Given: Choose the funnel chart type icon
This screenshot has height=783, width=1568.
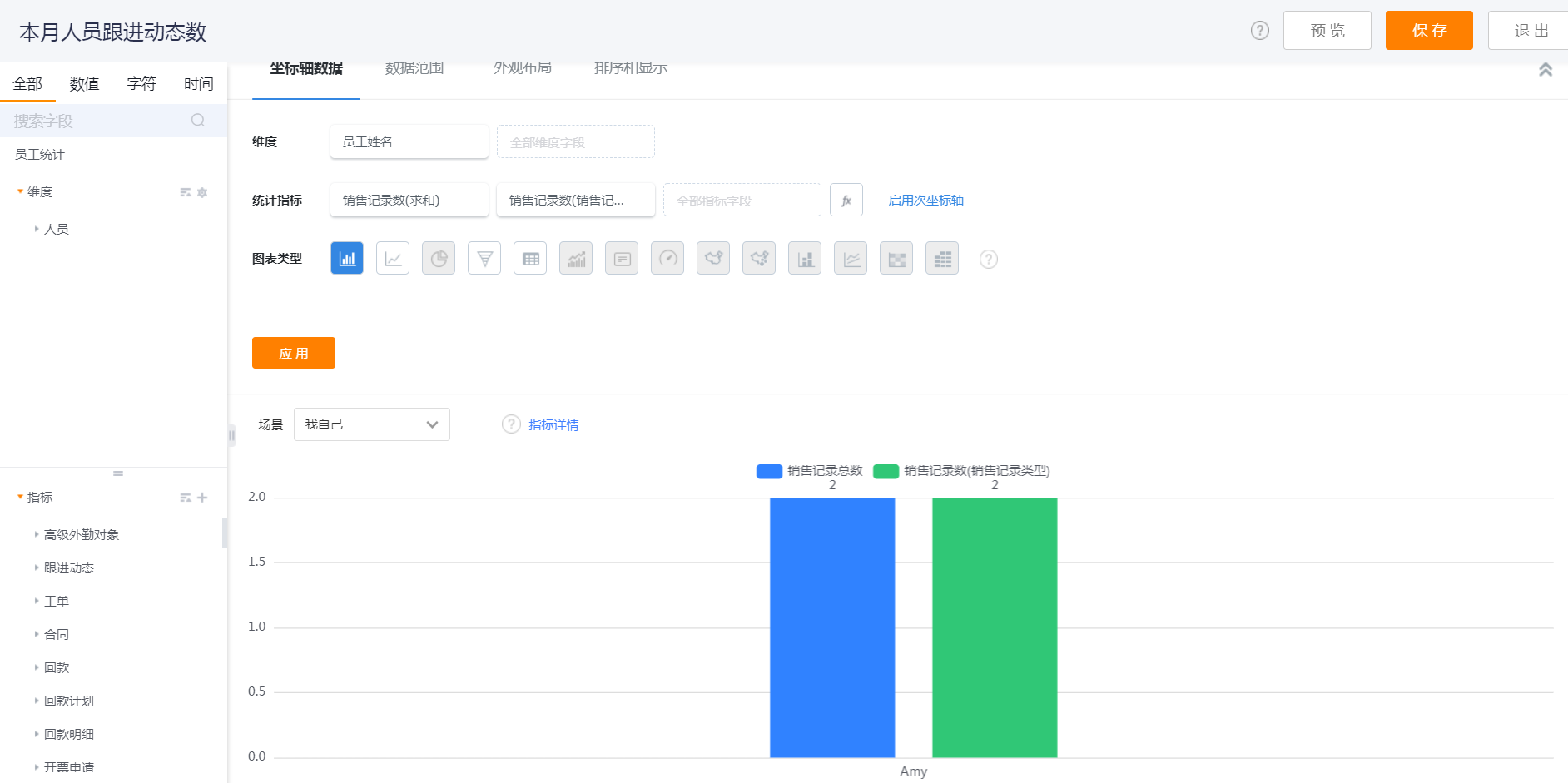Looking at the screenshot, I should tap(484, 259).
